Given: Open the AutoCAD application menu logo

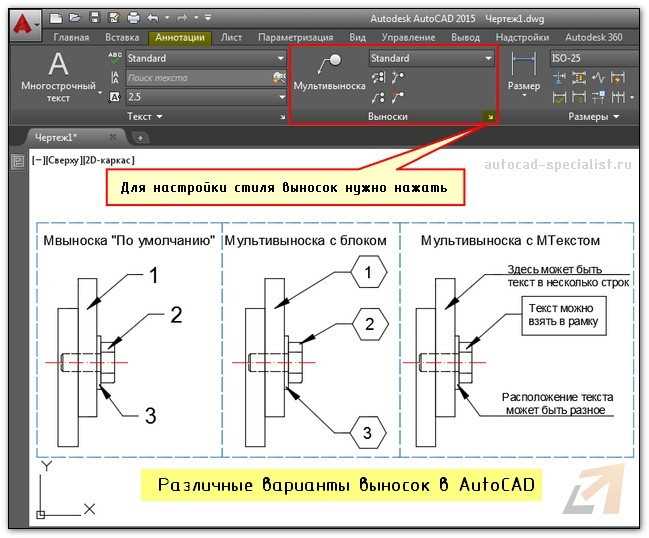Looking at the screenshot, I should (x=24, y=25).
